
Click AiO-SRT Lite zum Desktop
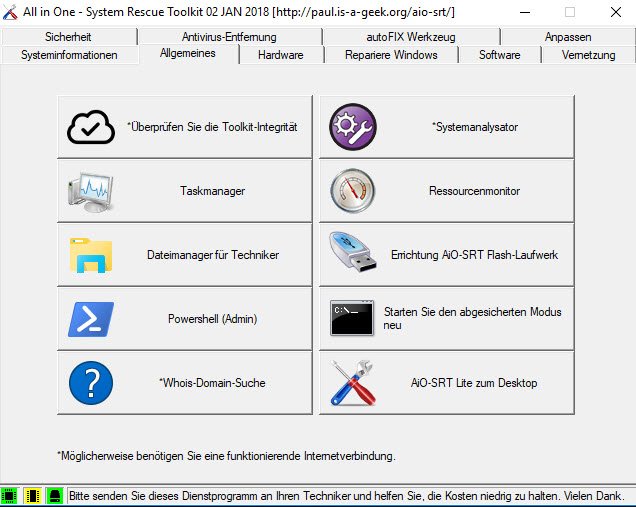pyautogui.click(x=447, y=383)
